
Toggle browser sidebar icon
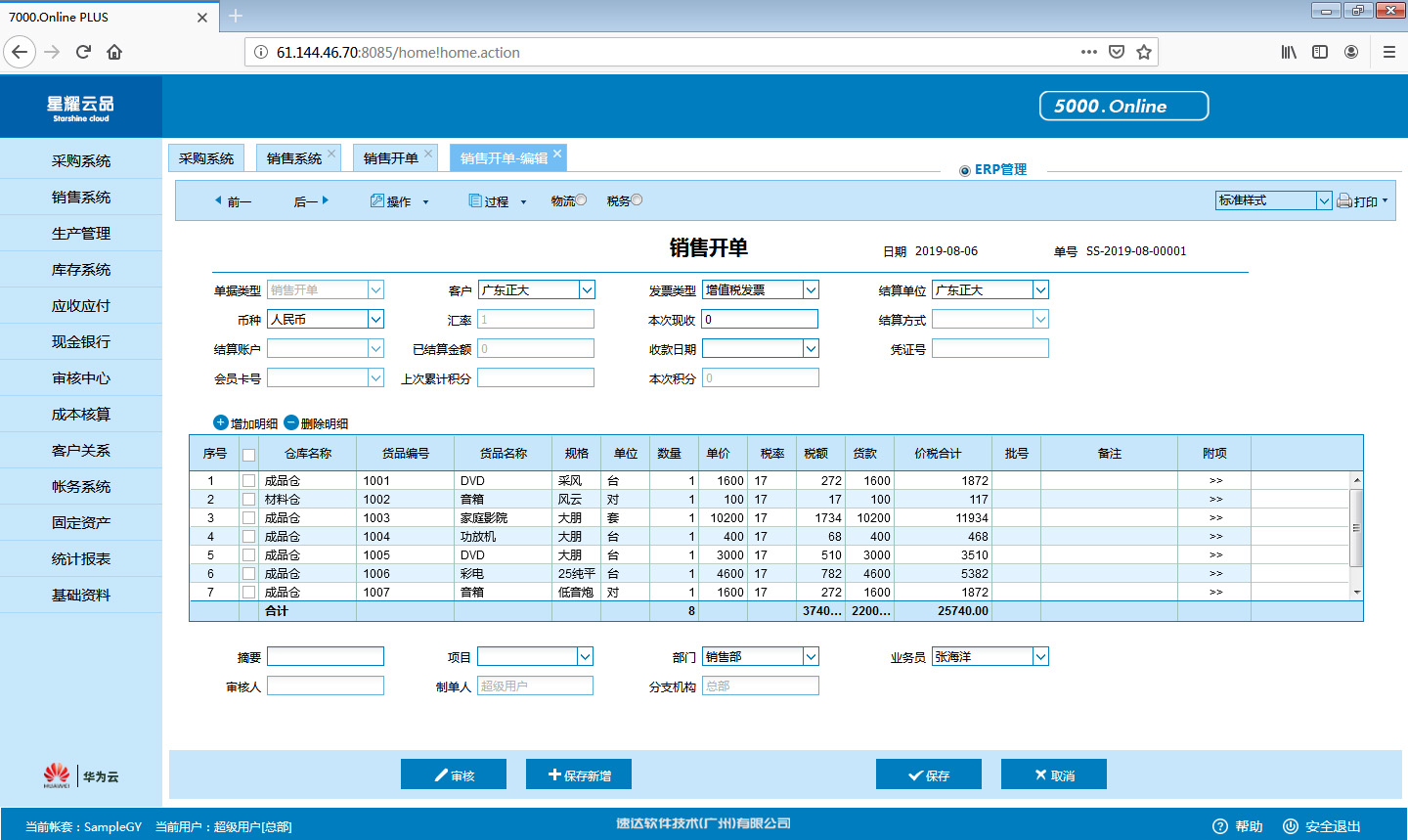click(x=1320, y=52)
